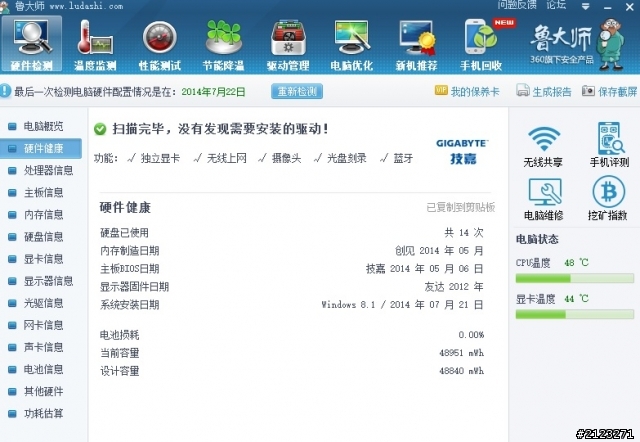Click the 2014年7月22日 detection date

[x=213, y=92]
